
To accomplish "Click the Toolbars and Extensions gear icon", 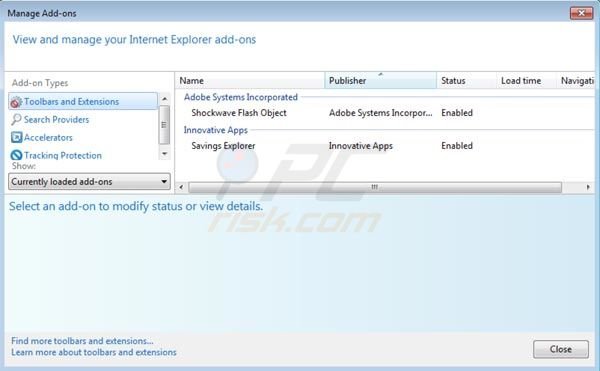I will 16,102.
